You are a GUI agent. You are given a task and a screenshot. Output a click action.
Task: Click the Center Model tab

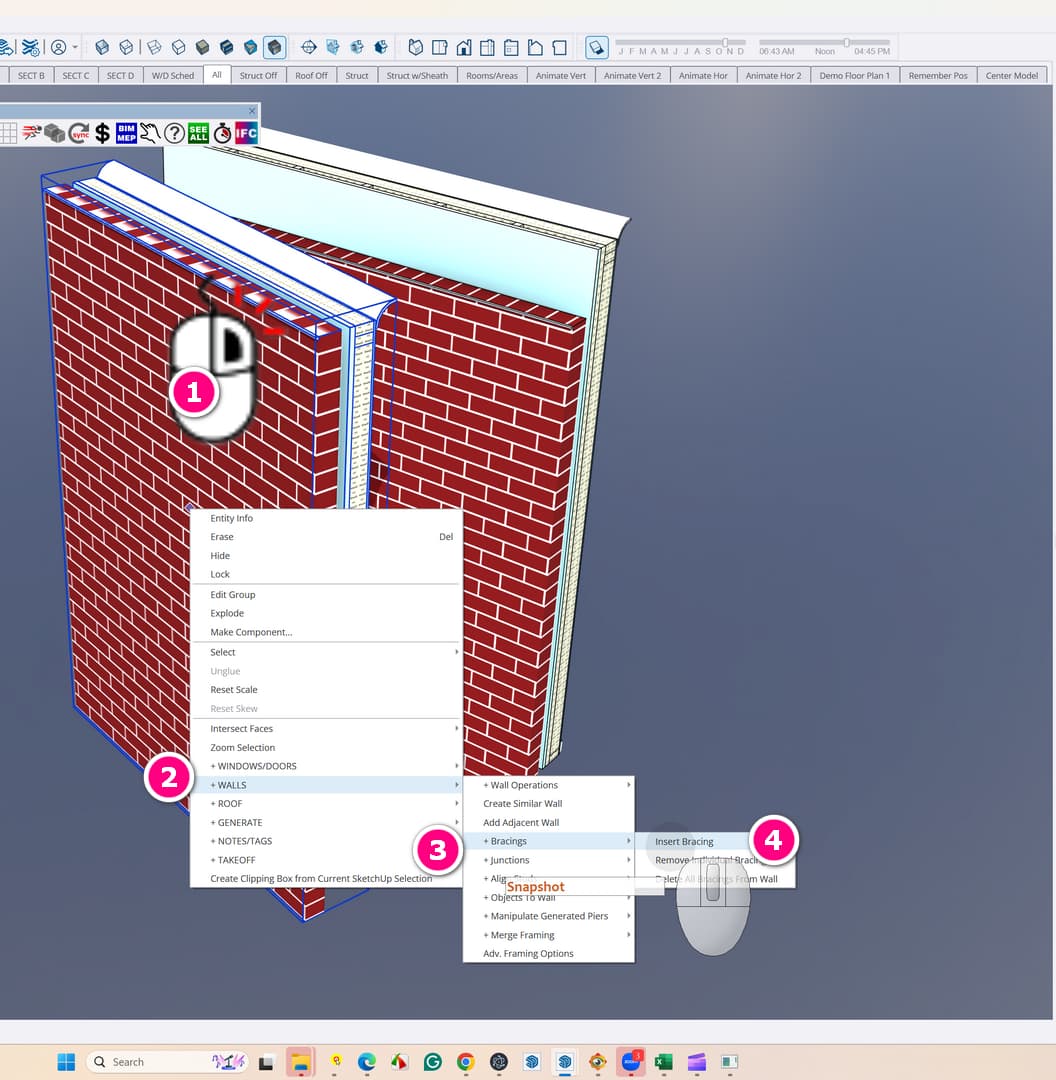[1011, 75]
